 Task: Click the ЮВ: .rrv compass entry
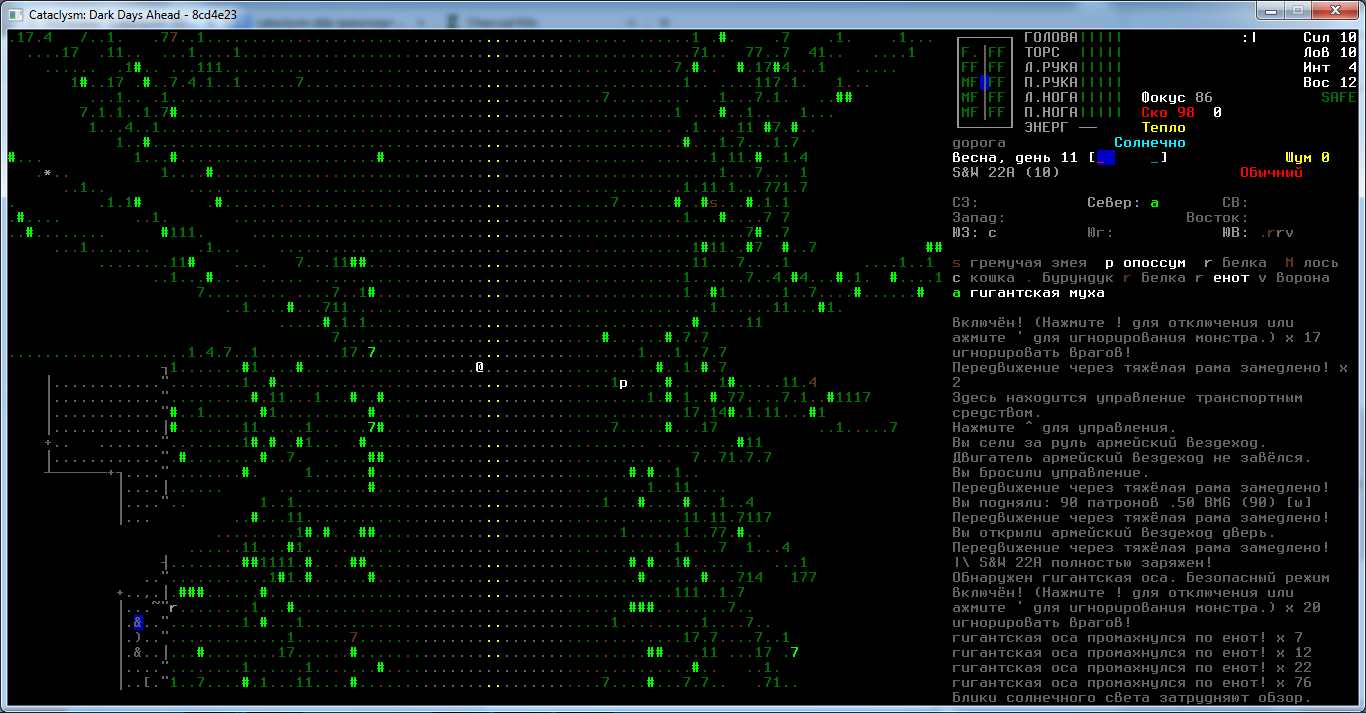point(1257,232)
